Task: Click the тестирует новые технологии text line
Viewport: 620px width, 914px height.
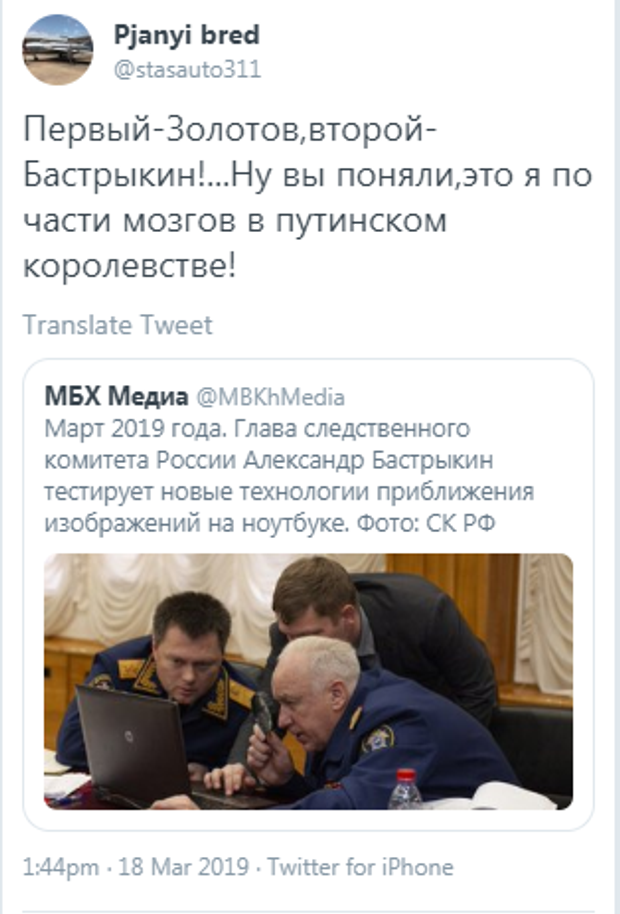Action: tap(289, 491)
